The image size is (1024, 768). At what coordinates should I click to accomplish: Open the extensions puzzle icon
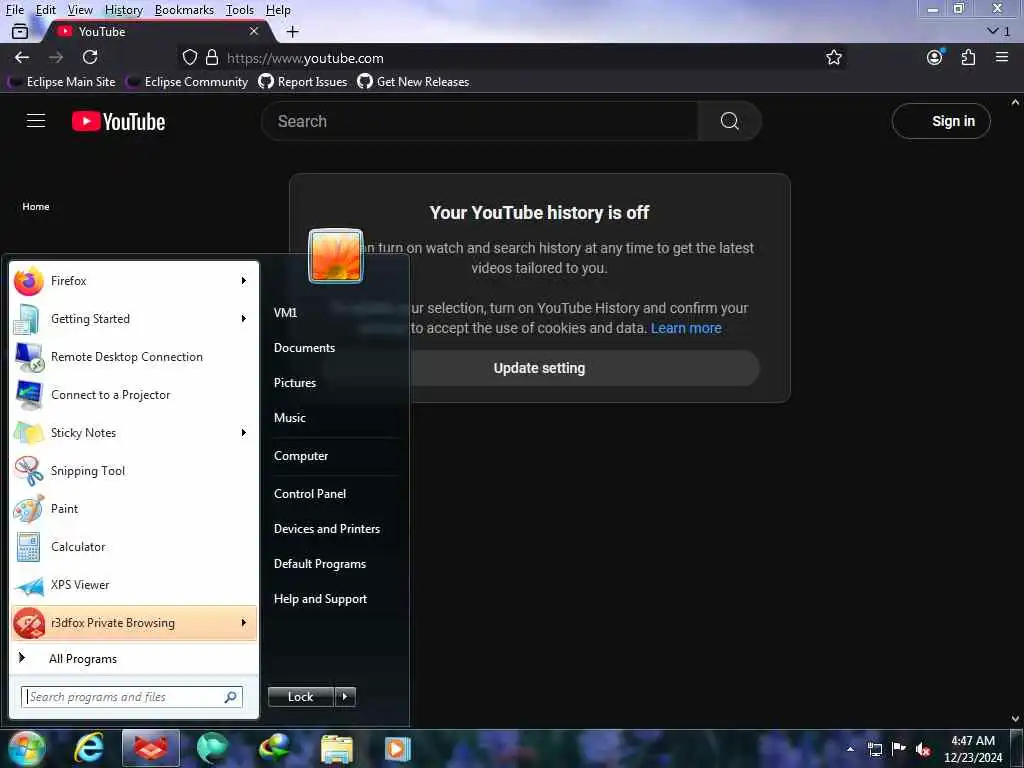968,57
